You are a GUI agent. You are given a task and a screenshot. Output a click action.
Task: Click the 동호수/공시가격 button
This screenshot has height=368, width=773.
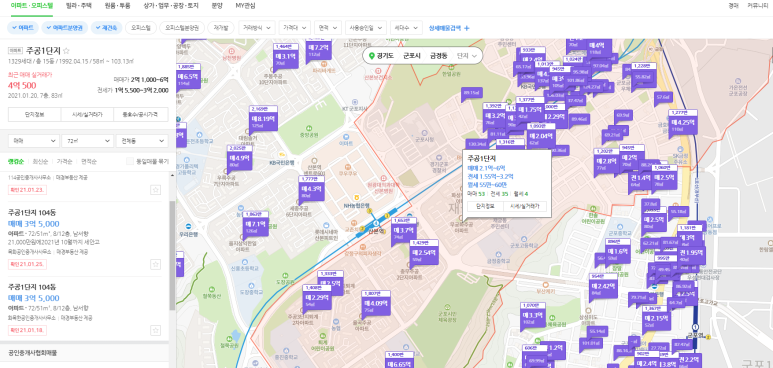click(x=141, y=114)
